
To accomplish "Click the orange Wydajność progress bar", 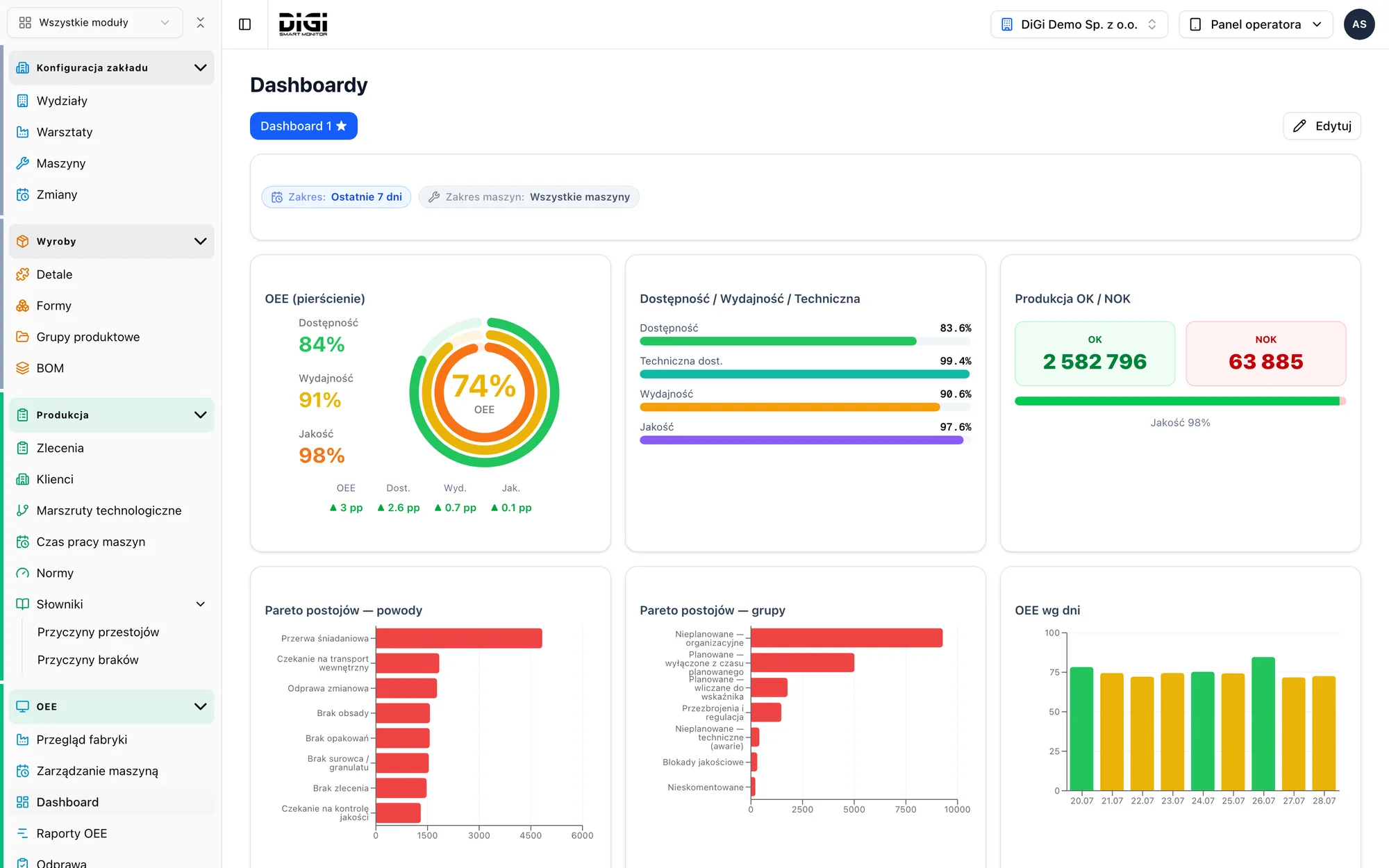I will point(790,407).
